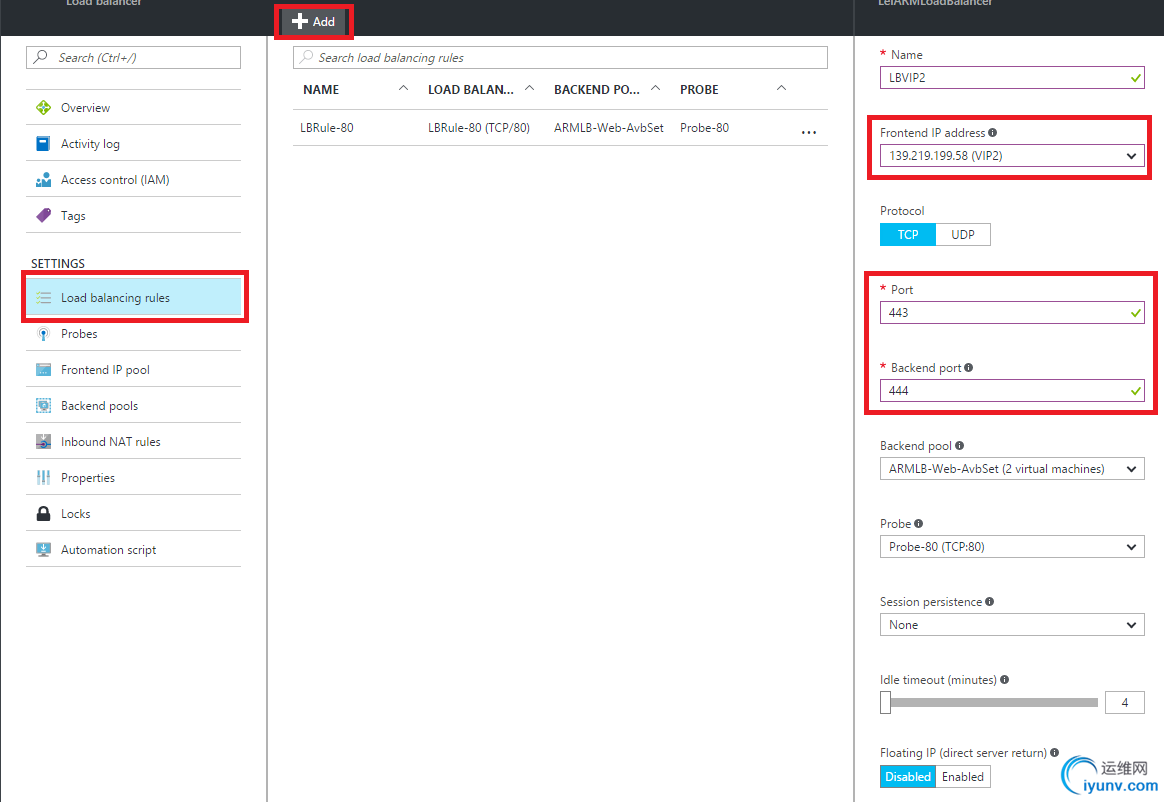
Task: Open the LBRule-80 rule row
Action: (560, 128)
